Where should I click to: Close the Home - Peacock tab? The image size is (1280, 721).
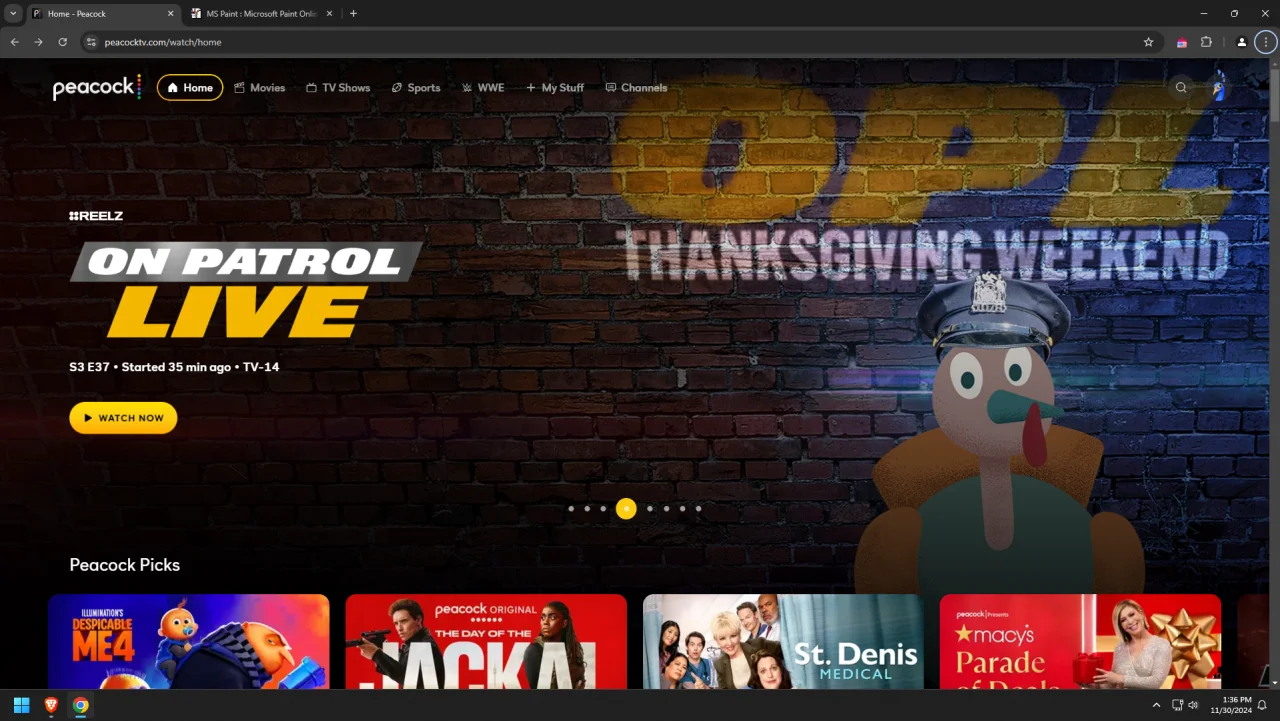pos(170,14)
